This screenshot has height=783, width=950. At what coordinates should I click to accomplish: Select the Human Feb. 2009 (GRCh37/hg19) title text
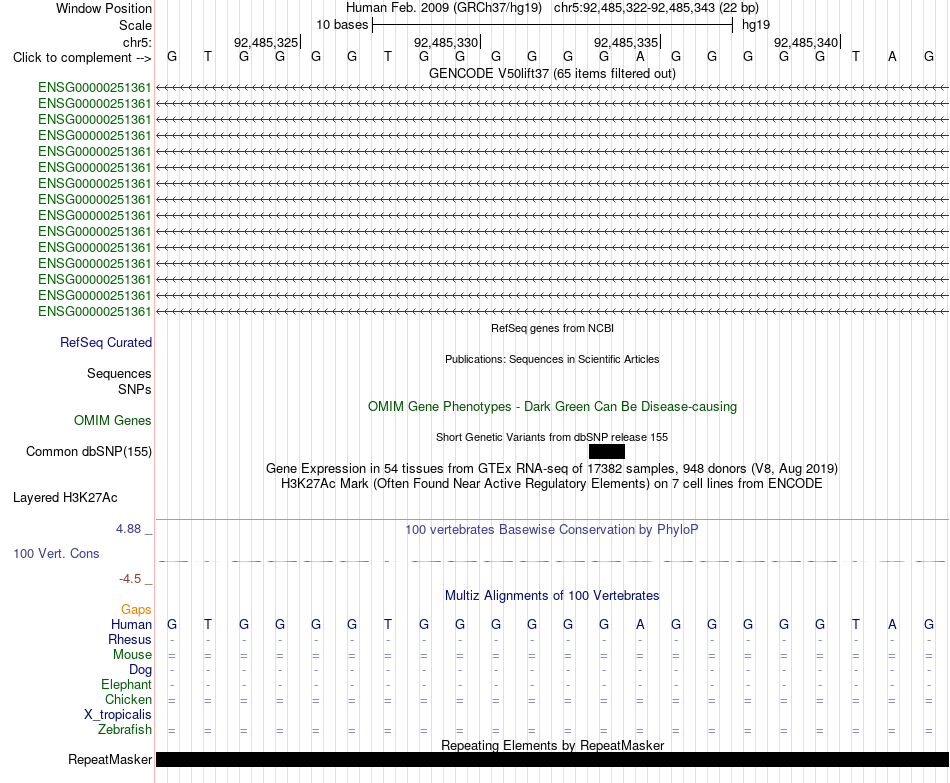pyautogui.click(x=443, y=8)
